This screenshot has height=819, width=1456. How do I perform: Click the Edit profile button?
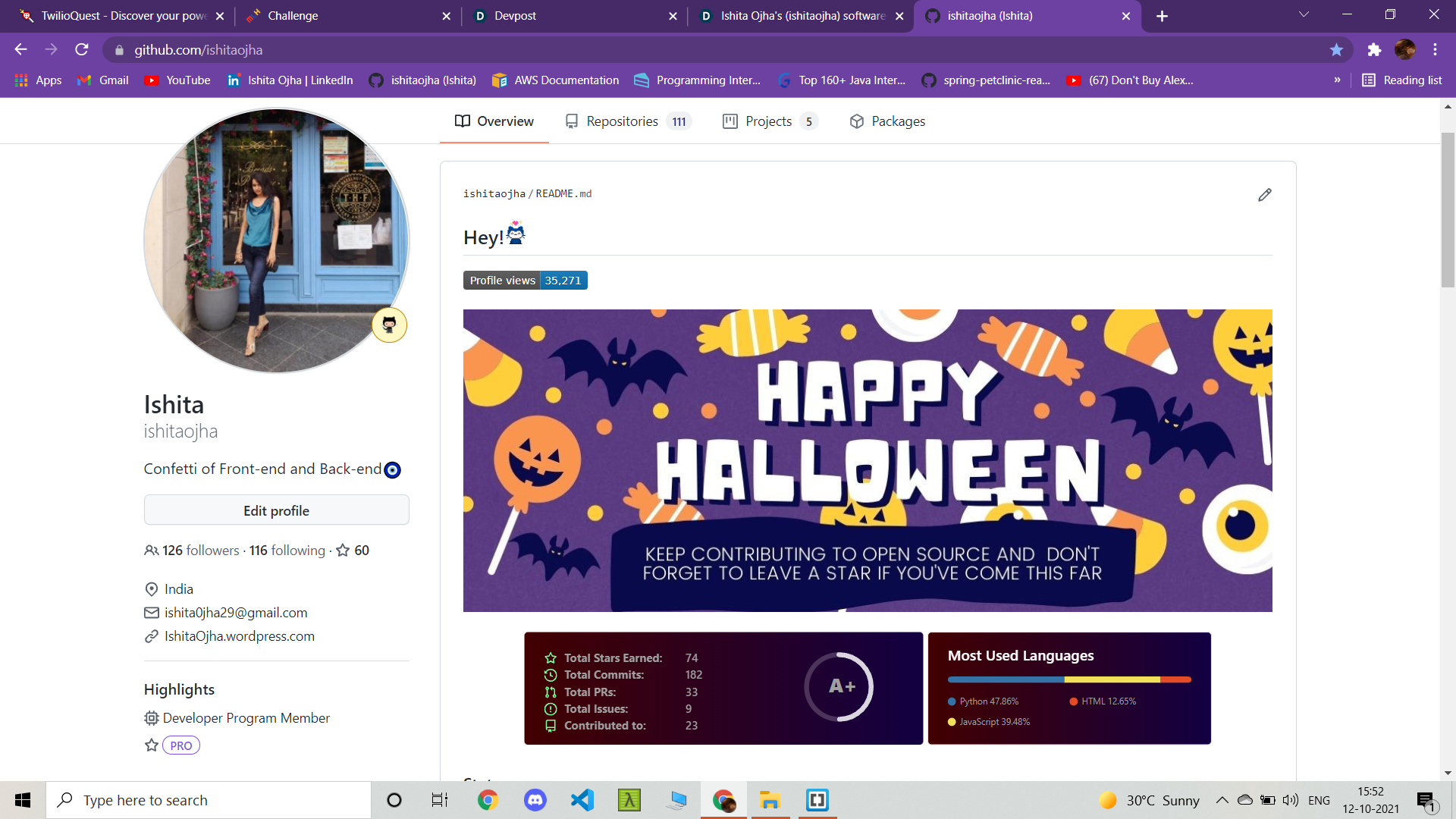(276, 510)
